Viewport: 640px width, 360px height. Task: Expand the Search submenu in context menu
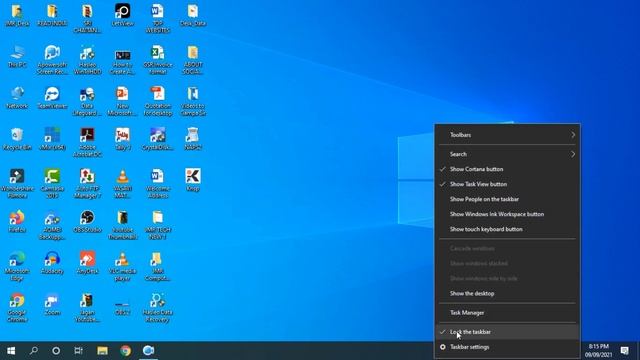coord(507,154)
